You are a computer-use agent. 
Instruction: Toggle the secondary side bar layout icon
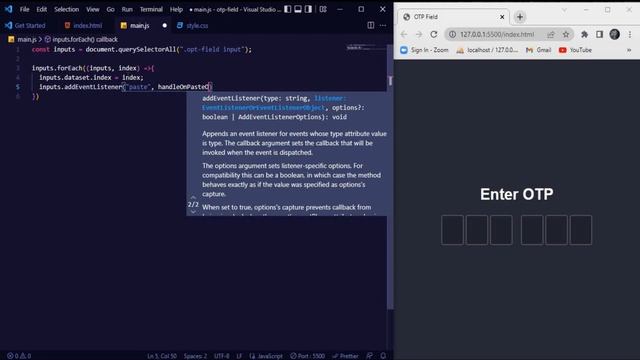(308, 9)
